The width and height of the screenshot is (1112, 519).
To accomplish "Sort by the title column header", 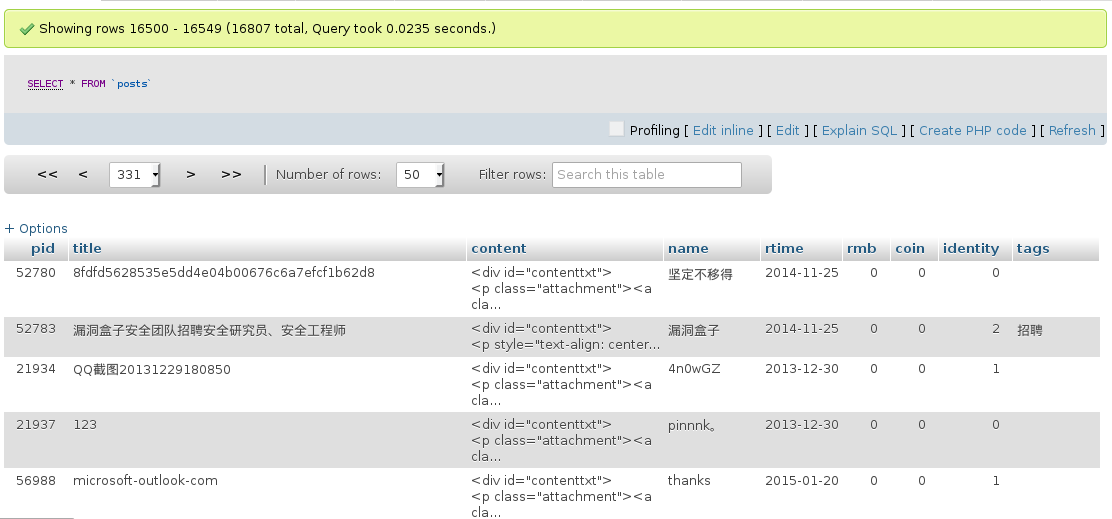I will [x=87, y=249].
